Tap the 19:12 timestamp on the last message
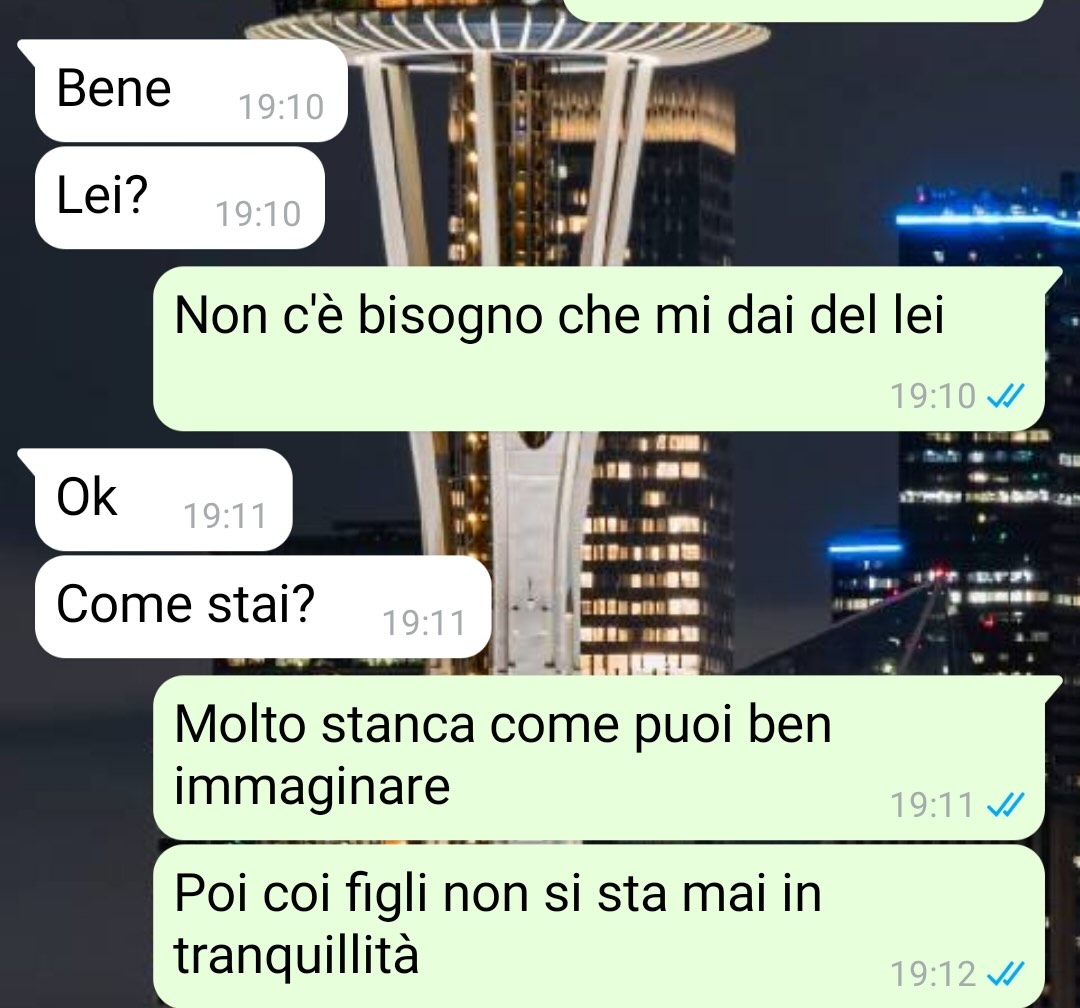1080x1008 pixels. 933,974
